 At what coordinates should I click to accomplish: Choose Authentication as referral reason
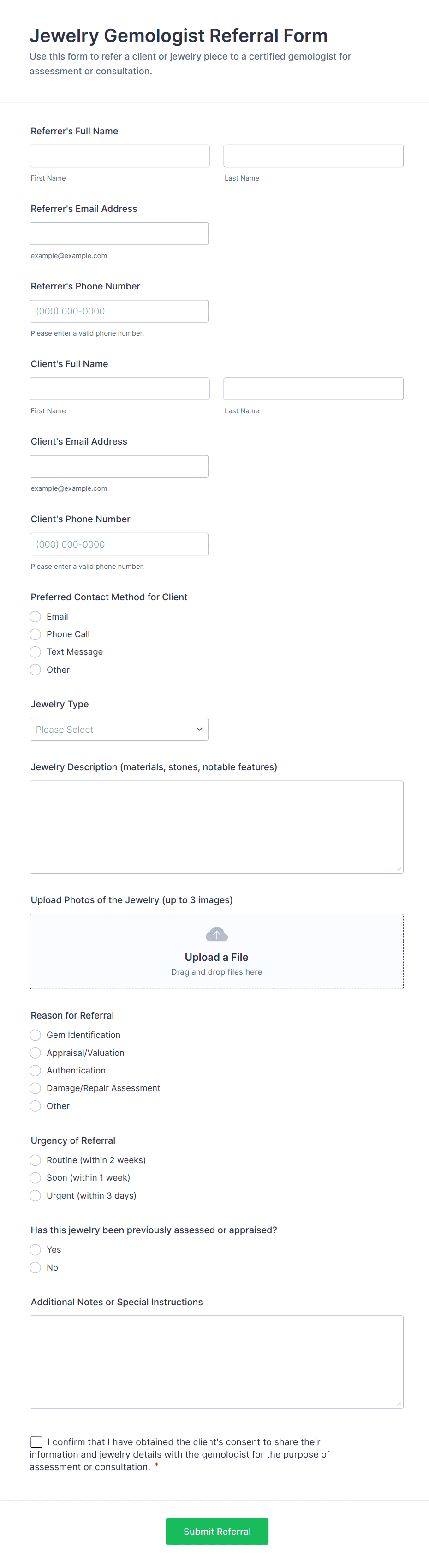coord(36,1071)
